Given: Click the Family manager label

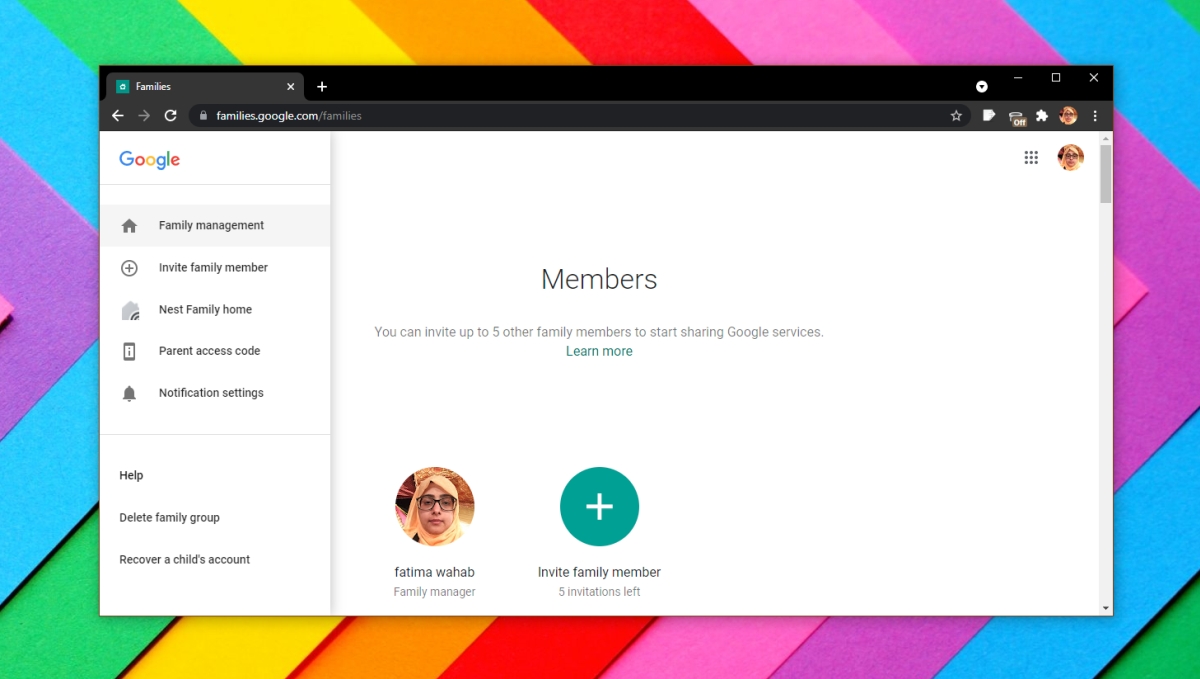Looking at the screenshot, I should (x=435, y=592).
